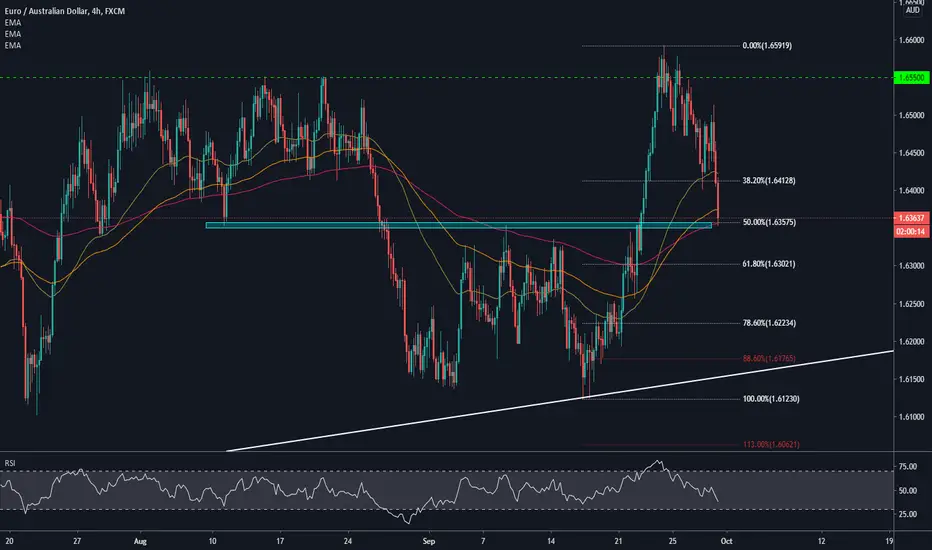This screenshot has height=550, width=932.
Task: Click the 1.62500 price axis label
Action: click(911, 304)
